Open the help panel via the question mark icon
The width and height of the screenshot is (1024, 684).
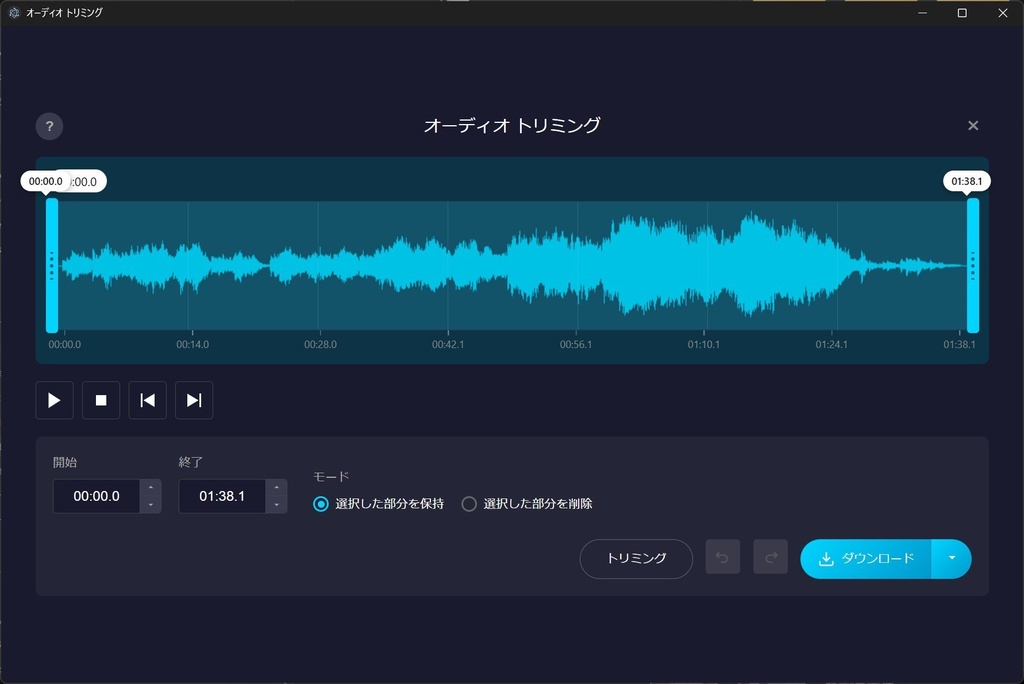click(48, 125)
